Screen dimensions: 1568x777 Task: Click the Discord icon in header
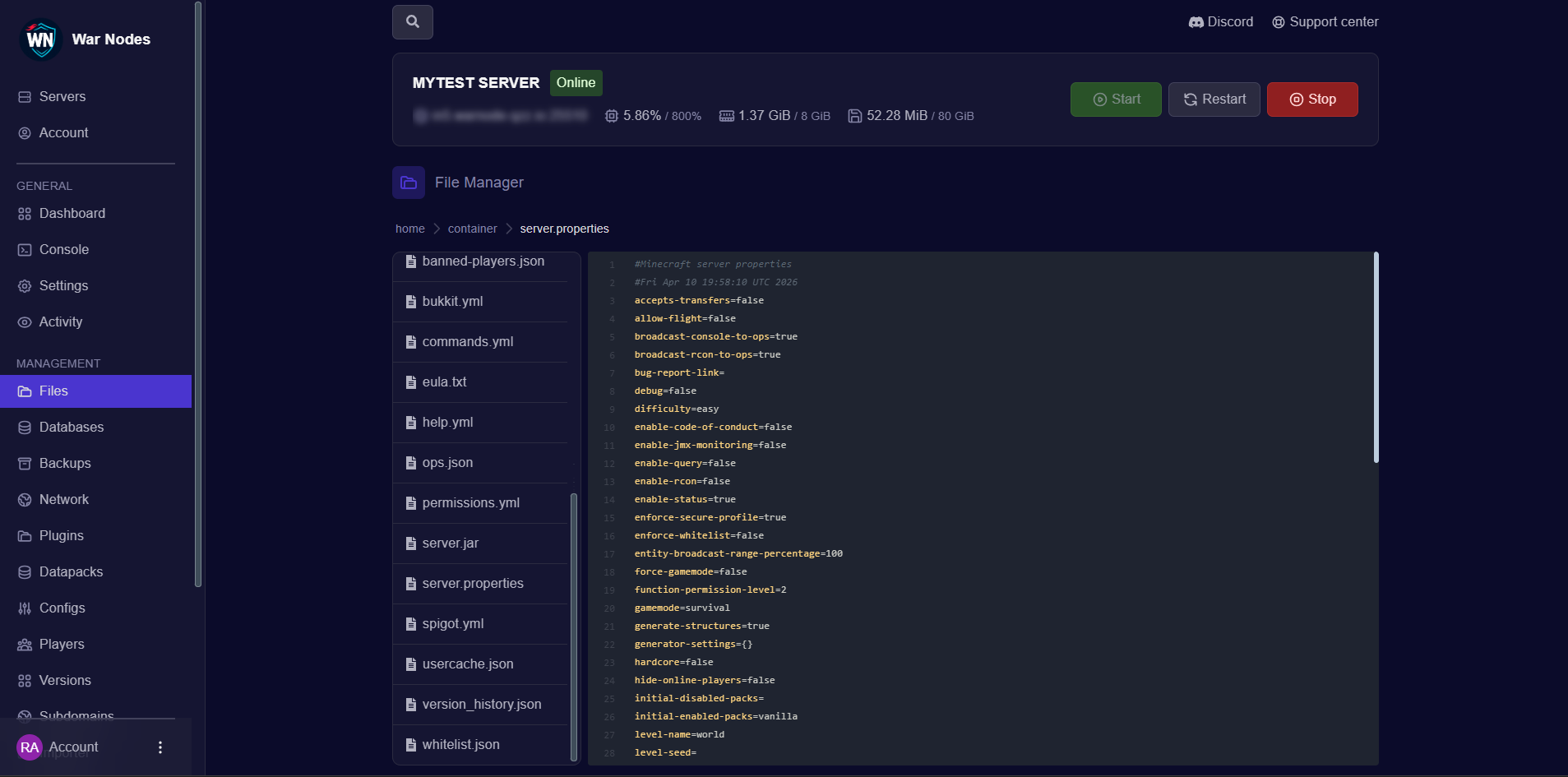tap(1196, 22)
